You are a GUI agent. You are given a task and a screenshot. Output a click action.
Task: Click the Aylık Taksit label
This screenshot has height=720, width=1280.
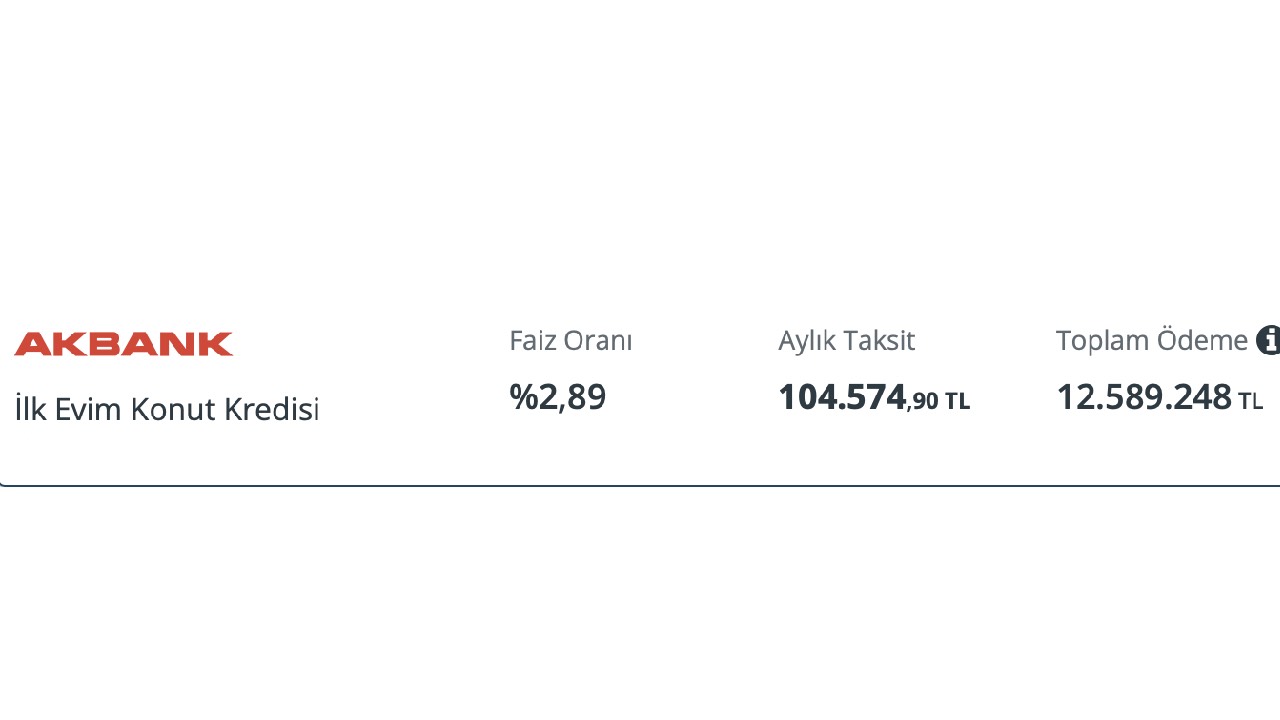846,341
